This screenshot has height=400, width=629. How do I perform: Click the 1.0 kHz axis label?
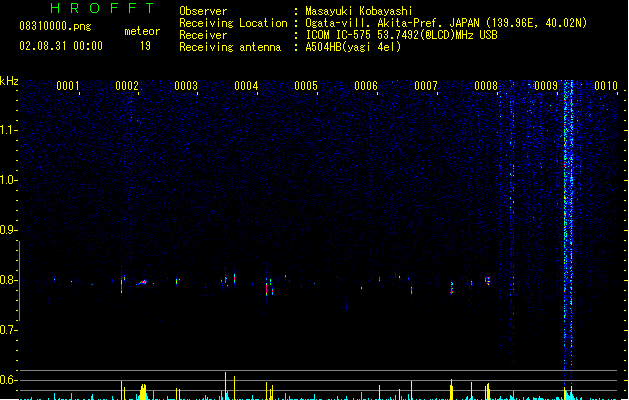tap(8, 180)
